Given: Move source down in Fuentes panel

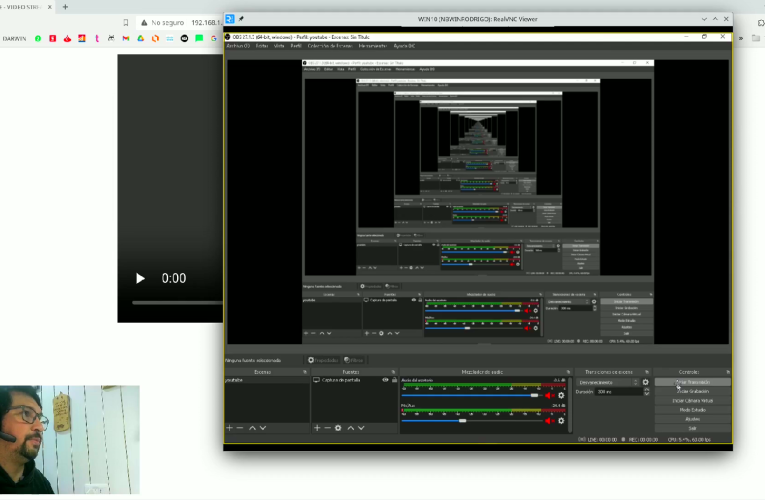Looking at the screenshot, I should [361, 428].
